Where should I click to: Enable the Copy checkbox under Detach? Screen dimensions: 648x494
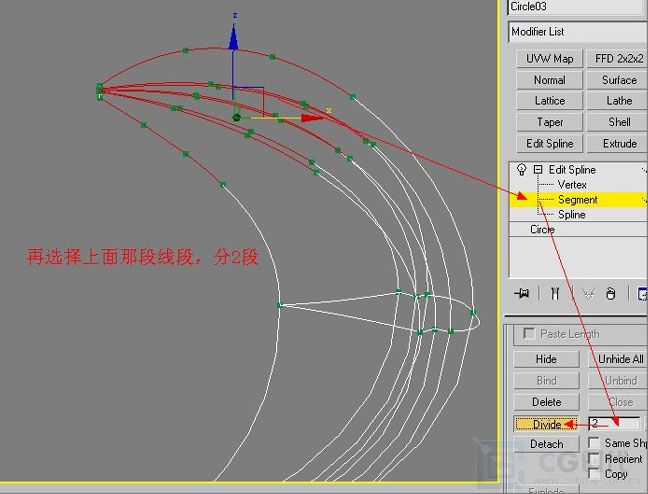(x=594, y=474)
